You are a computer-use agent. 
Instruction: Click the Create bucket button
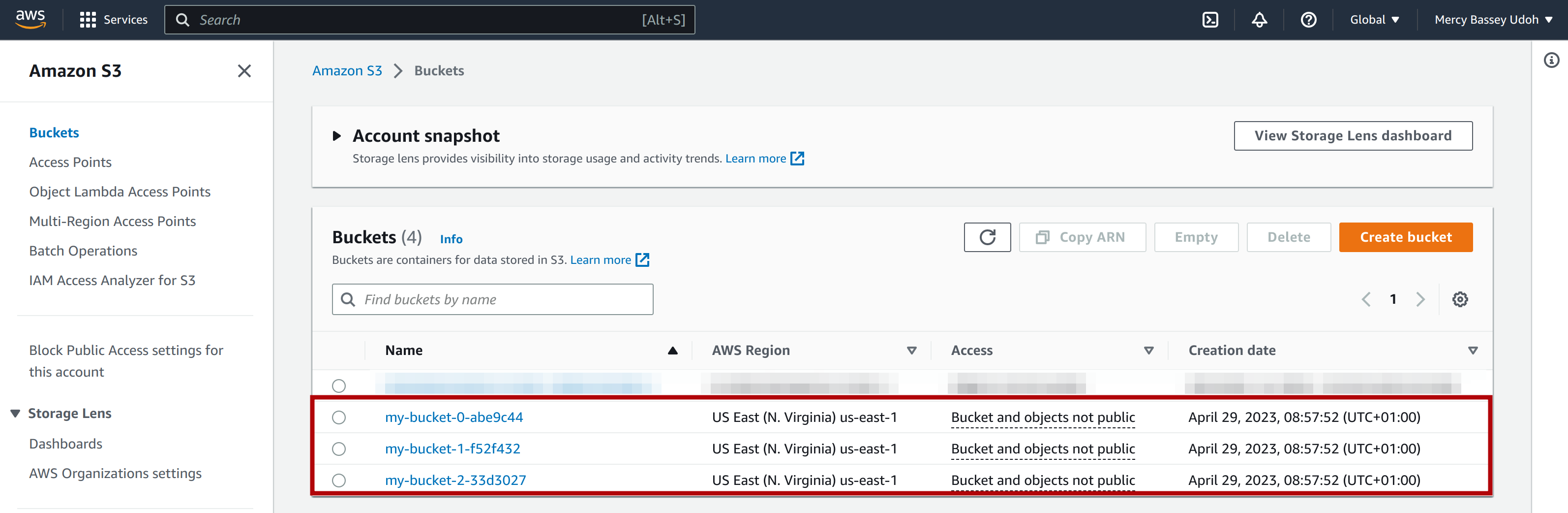1405,237
